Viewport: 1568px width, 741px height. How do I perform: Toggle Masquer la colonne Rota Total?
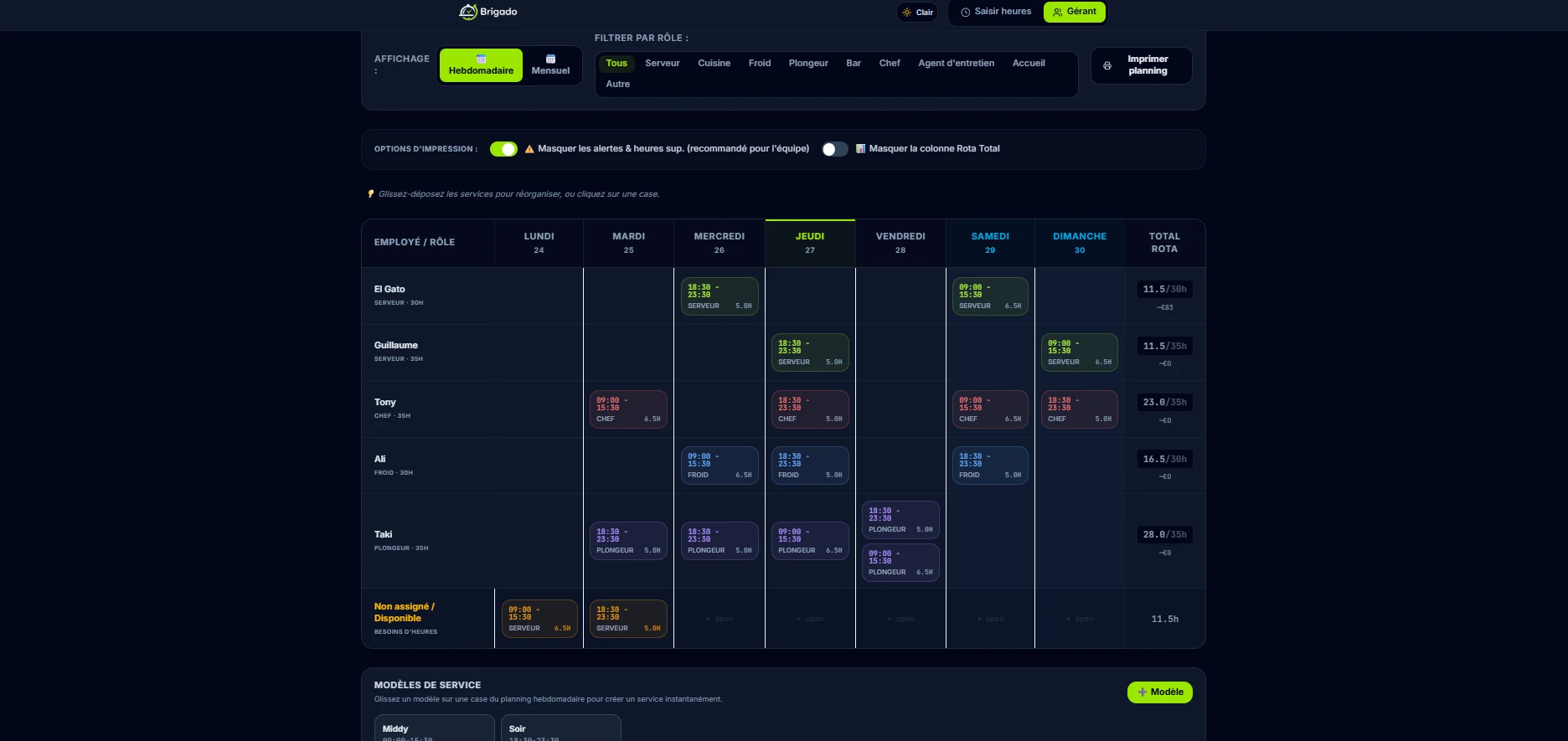click(x=835, y=149)
